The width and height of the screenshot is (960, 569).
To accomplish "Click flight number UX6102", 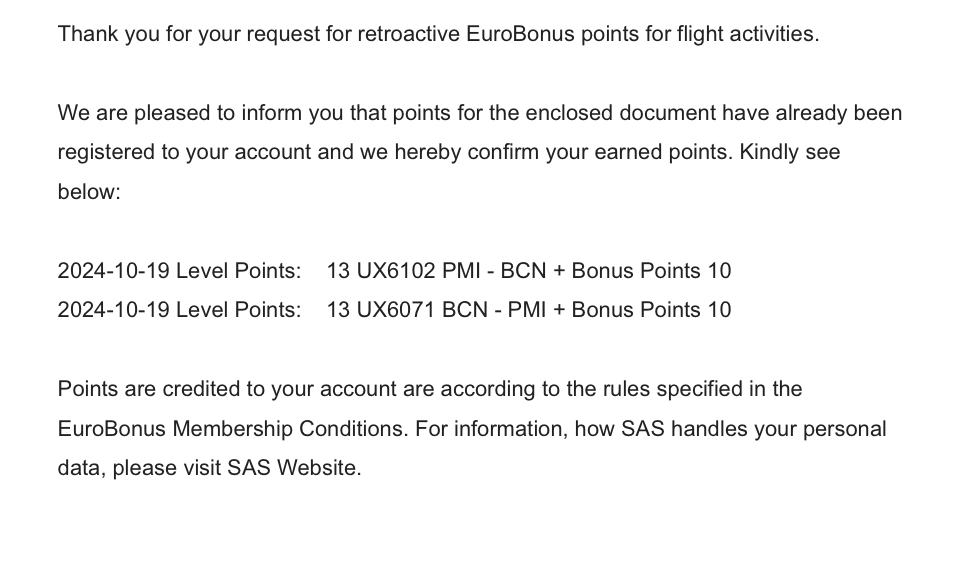I will coord(395,271).
